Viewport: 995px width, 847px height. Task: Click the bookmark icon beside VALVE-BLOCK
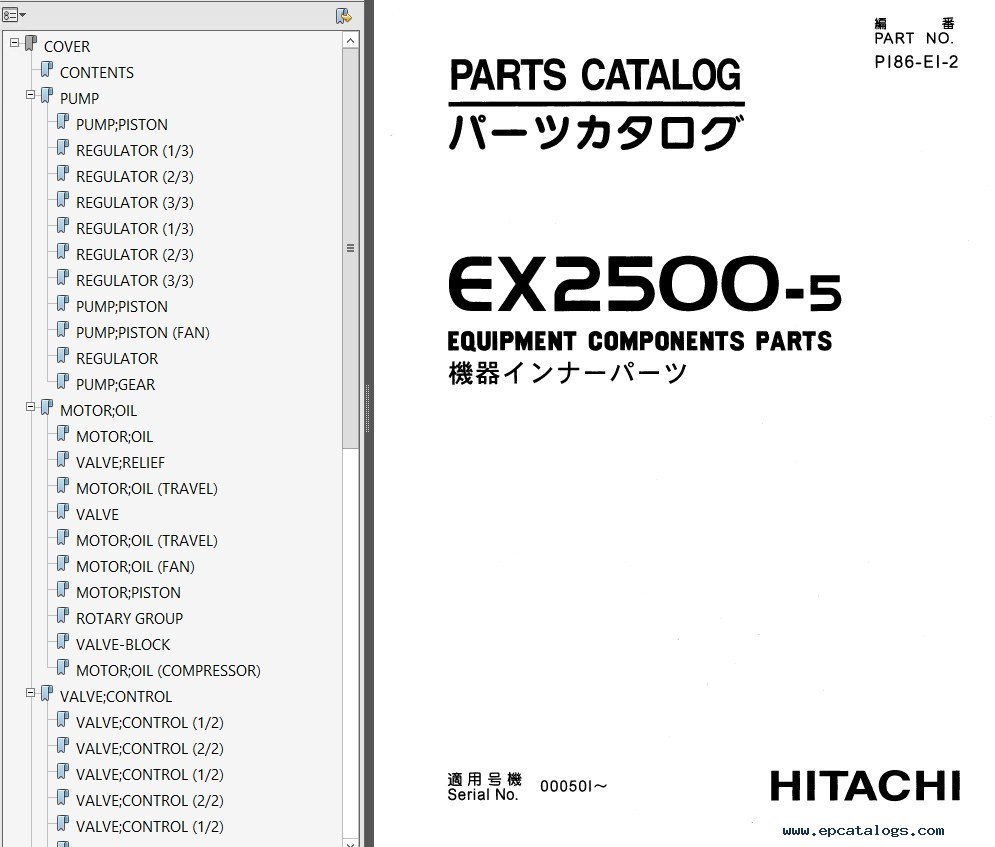pyautogui.click(x=62, y=642)
